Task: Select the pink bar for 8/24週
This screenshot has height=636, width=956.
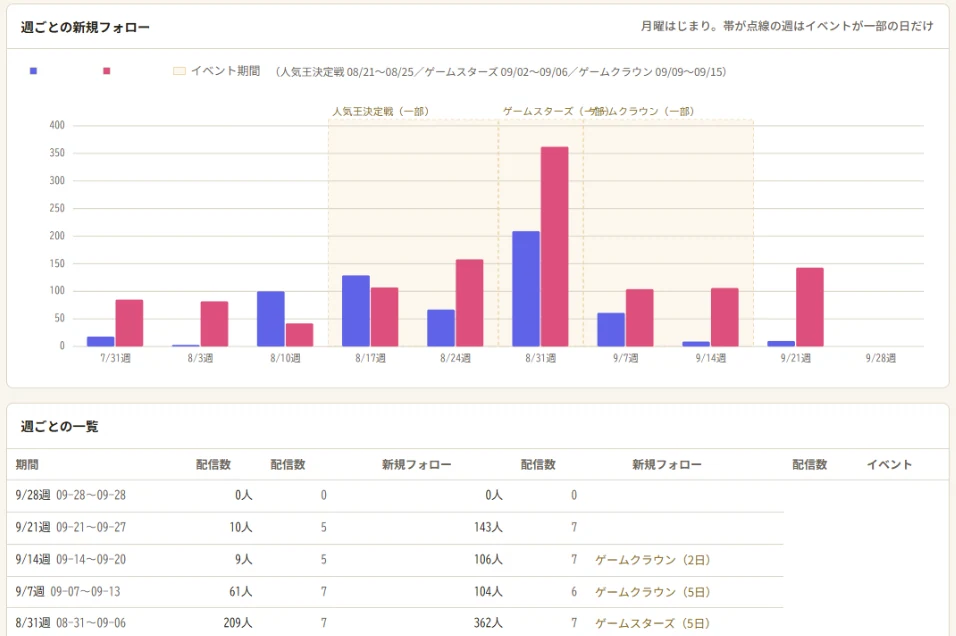Action: (x=469, y=303)
